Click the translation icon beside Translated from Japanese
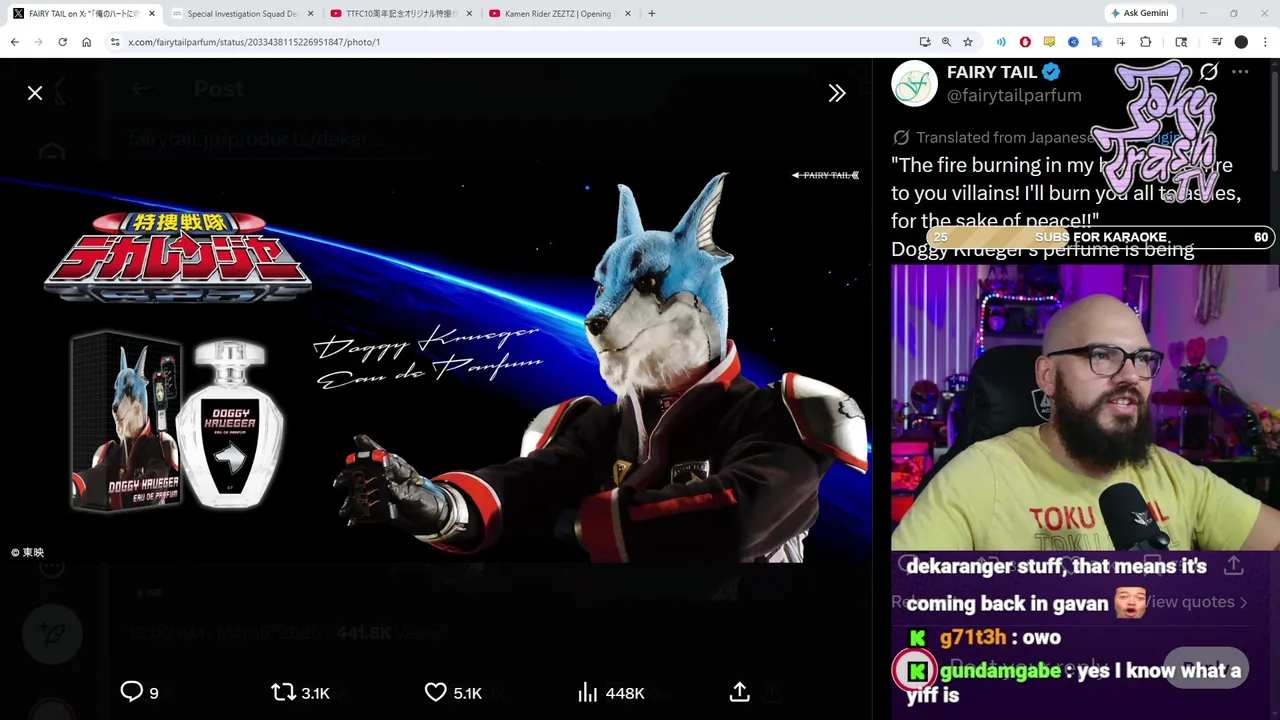This screenshot has height=720, width=1280. coord(901,138)
